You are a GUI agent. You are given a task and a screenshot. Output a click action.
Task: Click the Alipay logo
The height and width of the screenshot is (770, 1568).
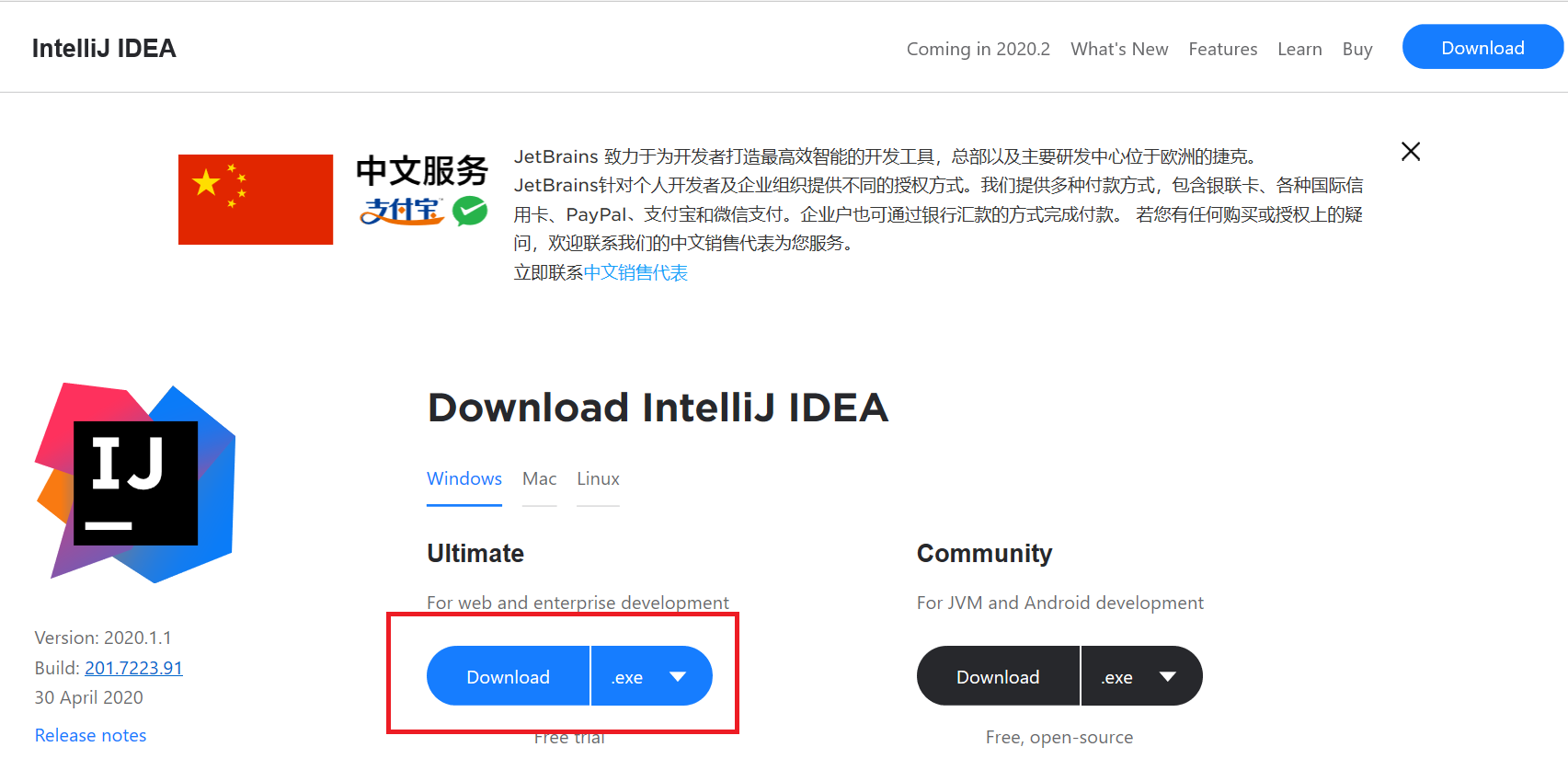(x=401, y=211)
